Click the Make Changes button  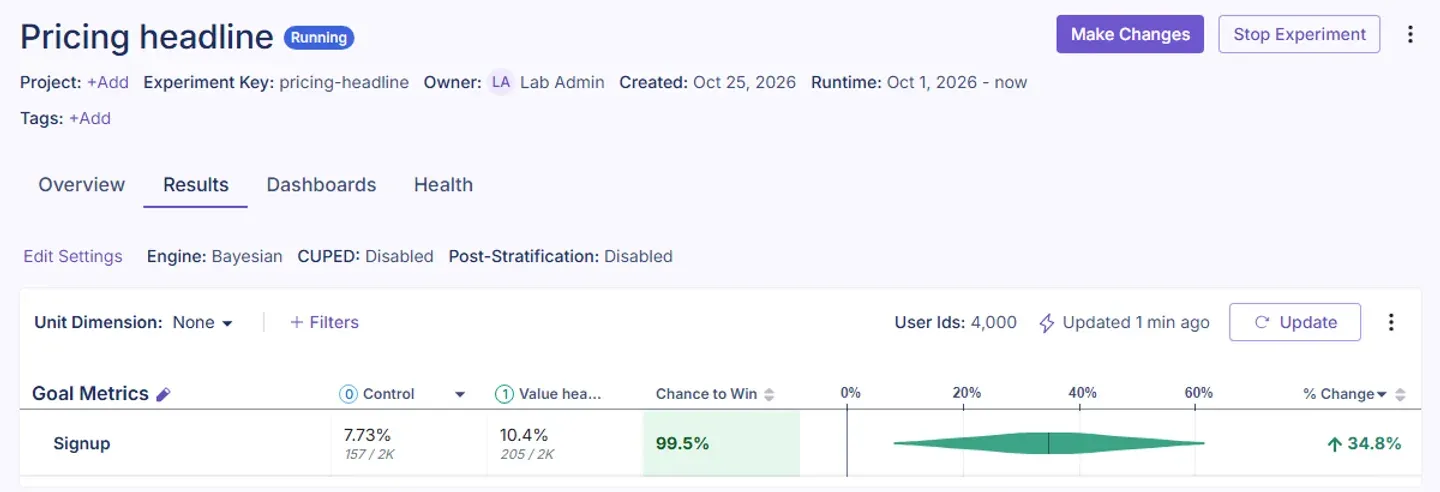(1130, 34)
